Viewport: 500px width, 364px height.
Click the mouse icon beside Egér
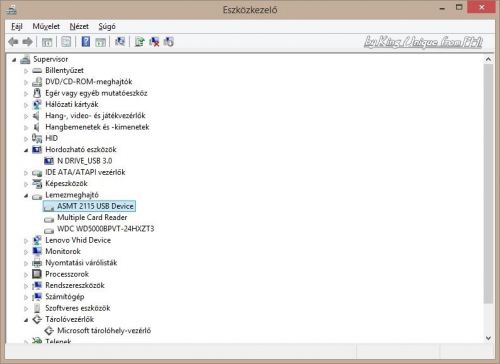point(37,93)
